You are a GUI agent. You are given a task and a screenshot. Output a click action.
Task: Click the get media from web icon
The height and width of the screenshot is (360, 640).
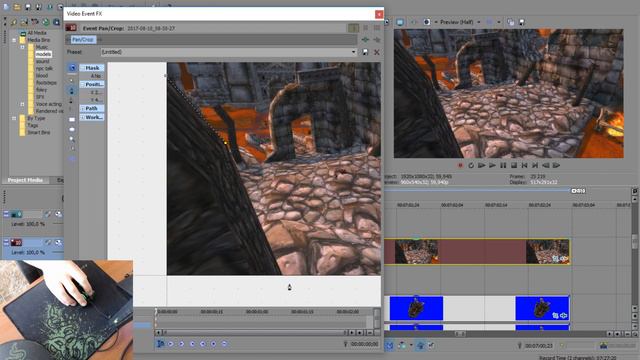(46, 22)
